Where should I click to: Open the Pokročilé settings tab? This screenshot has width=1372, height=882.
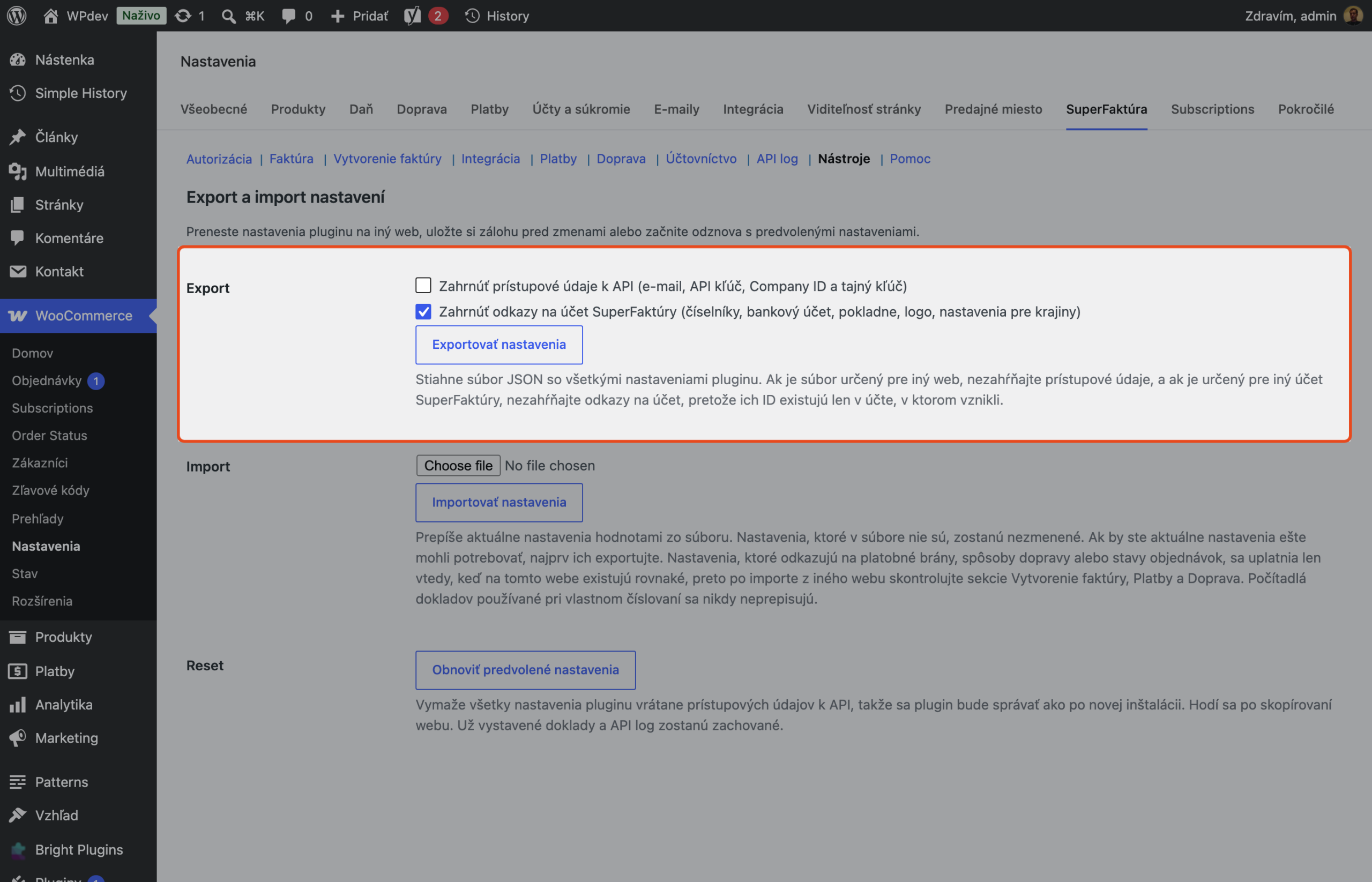click(x=1306, y=109)
